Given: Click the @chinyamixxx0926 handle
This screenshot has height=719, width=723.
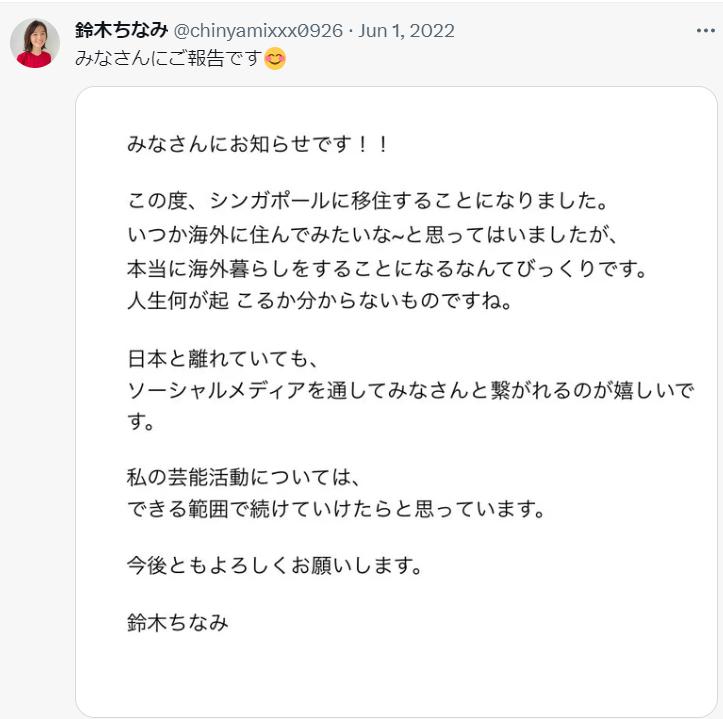Looking at the screenshot, I should pos(258,31).
